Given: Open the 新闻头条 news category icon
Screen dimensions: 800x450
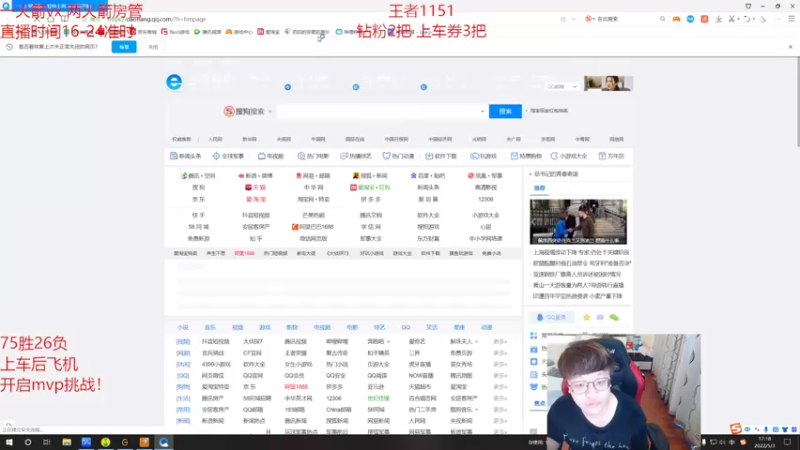Looking at the screenshot, I should point(186,156).
